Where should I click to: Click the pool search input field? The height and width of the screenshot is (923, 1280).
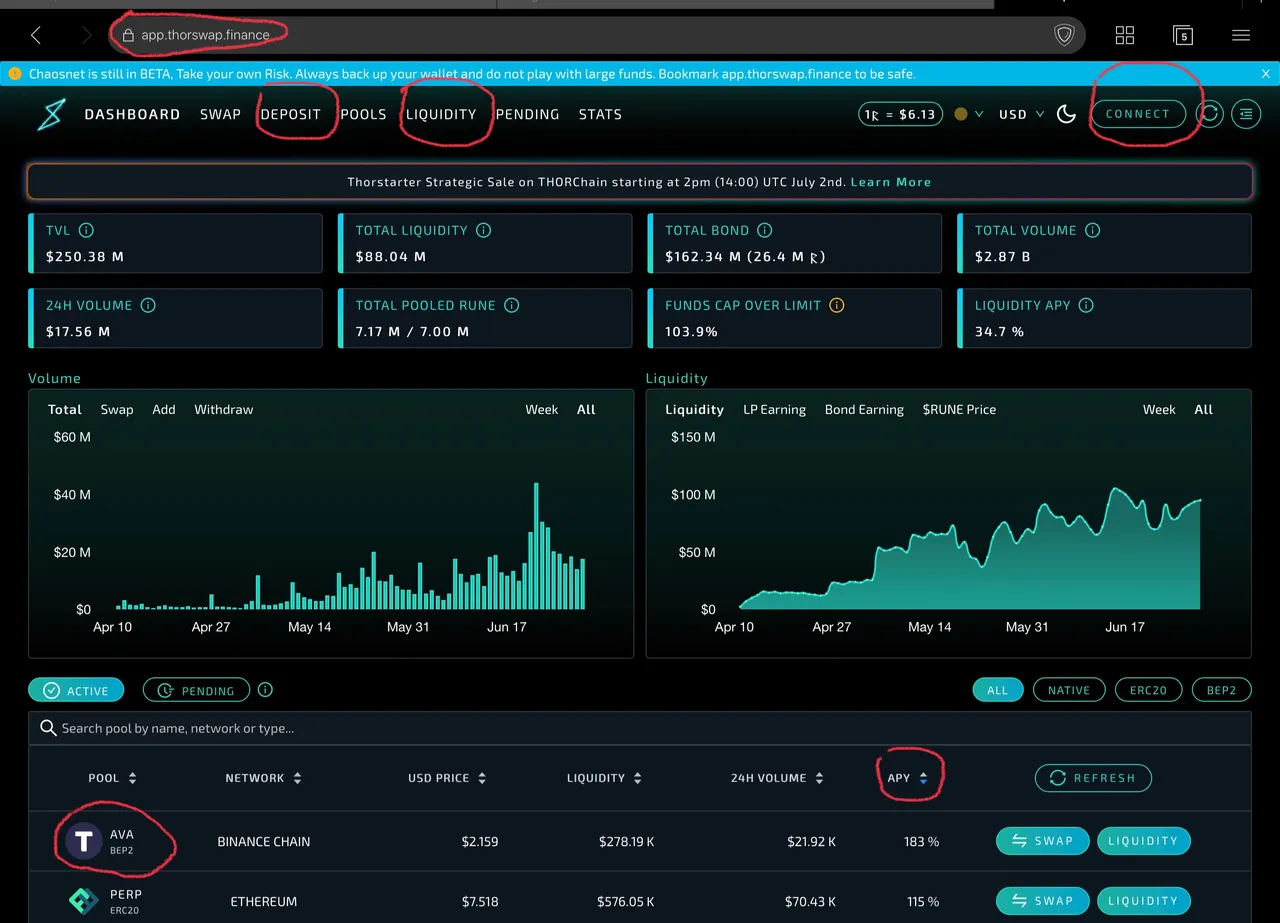(x=640, y=728)
